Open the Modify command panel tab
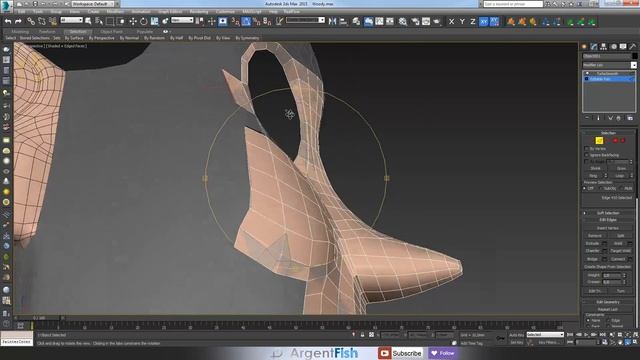640x360 pixels. pos(594,47)
